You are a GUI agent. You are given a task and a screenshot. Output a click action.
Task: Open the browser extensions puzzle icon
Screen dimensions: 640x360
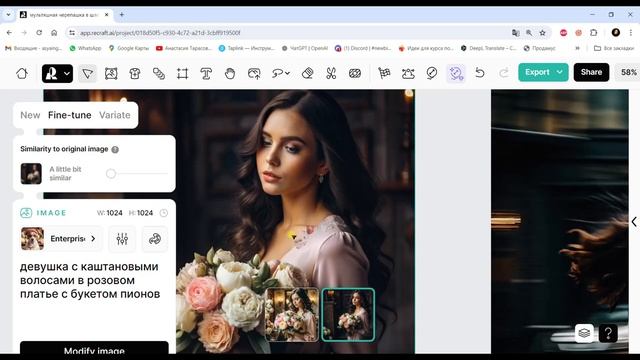point(593,33)
